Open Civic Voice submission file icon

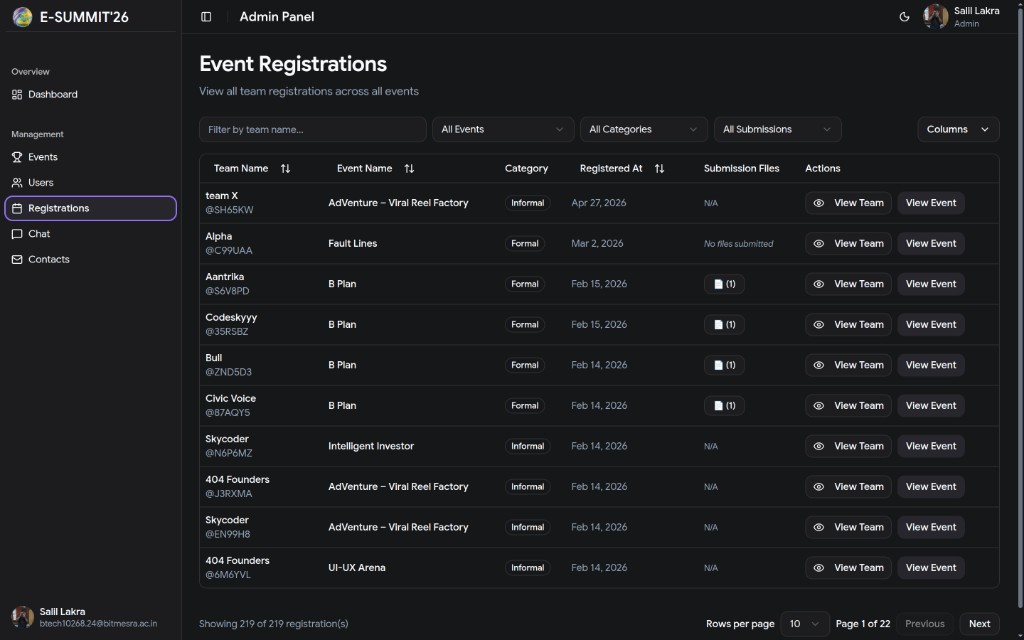coord(724,406)
